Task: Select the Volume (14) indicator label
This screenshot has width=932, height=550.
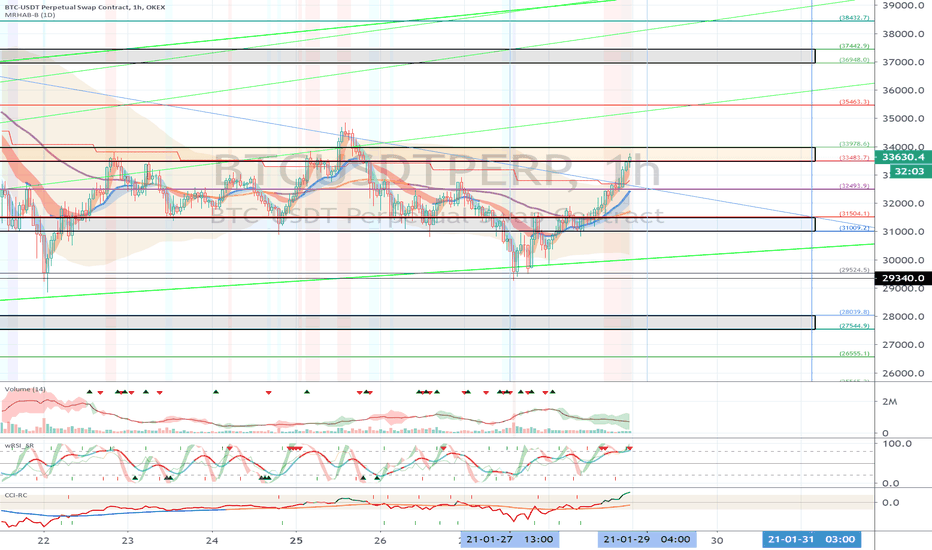Action: point(25,389)
